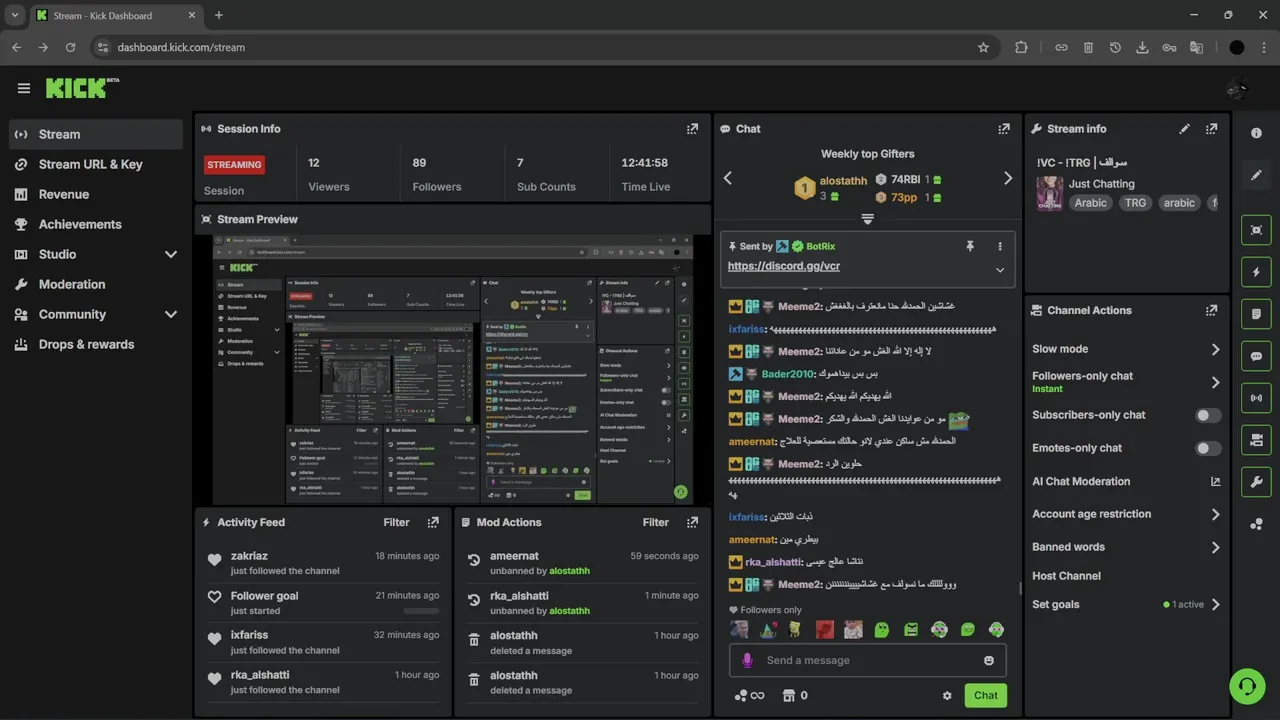Viewport: 1280px width, 720px height.
Task: Open the info icon in right sidebar
Action: point(1256,133)
